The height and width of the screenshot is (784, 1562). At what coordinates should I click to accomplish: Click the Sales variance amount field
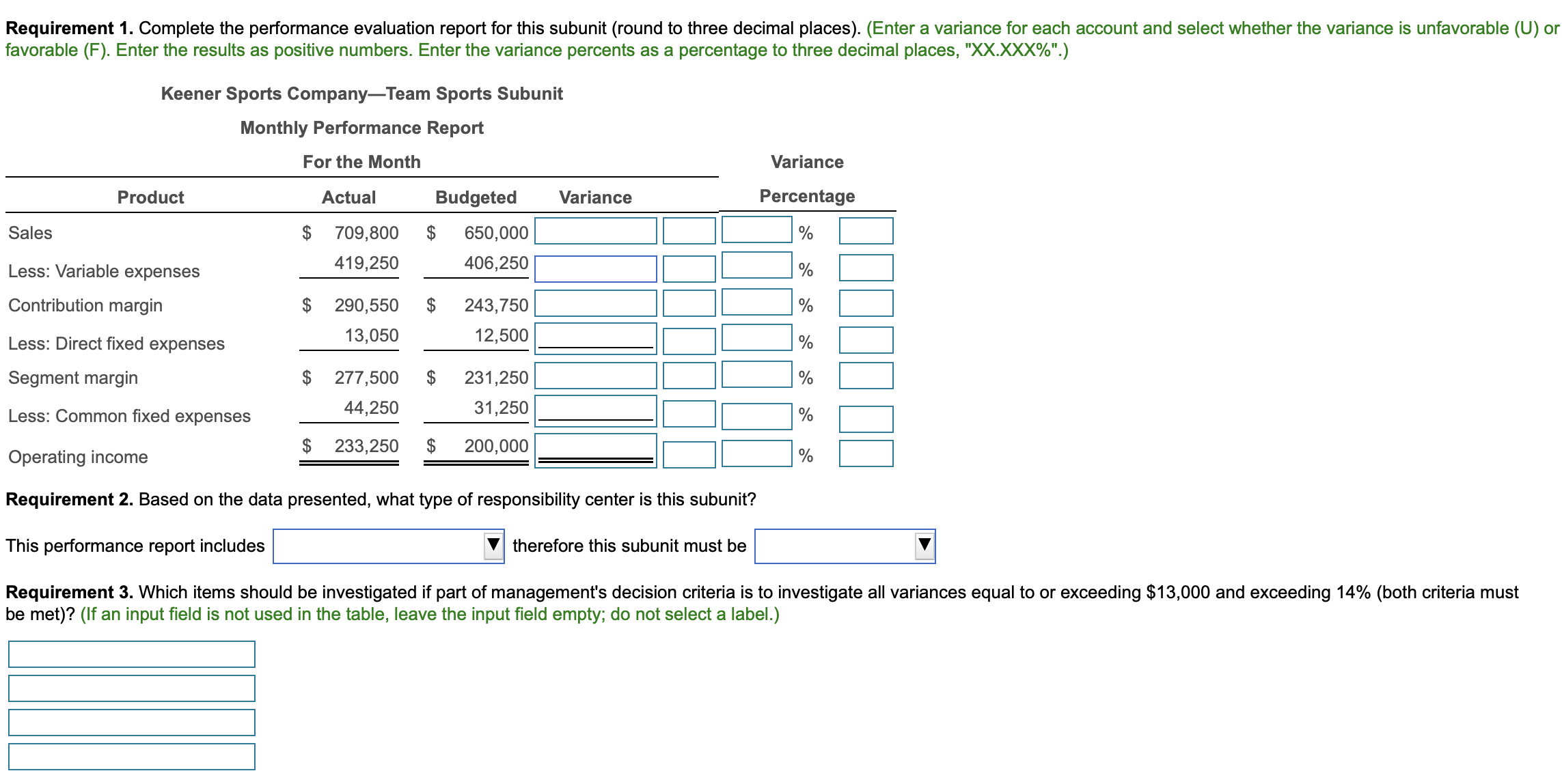click(x=595, y=231)
